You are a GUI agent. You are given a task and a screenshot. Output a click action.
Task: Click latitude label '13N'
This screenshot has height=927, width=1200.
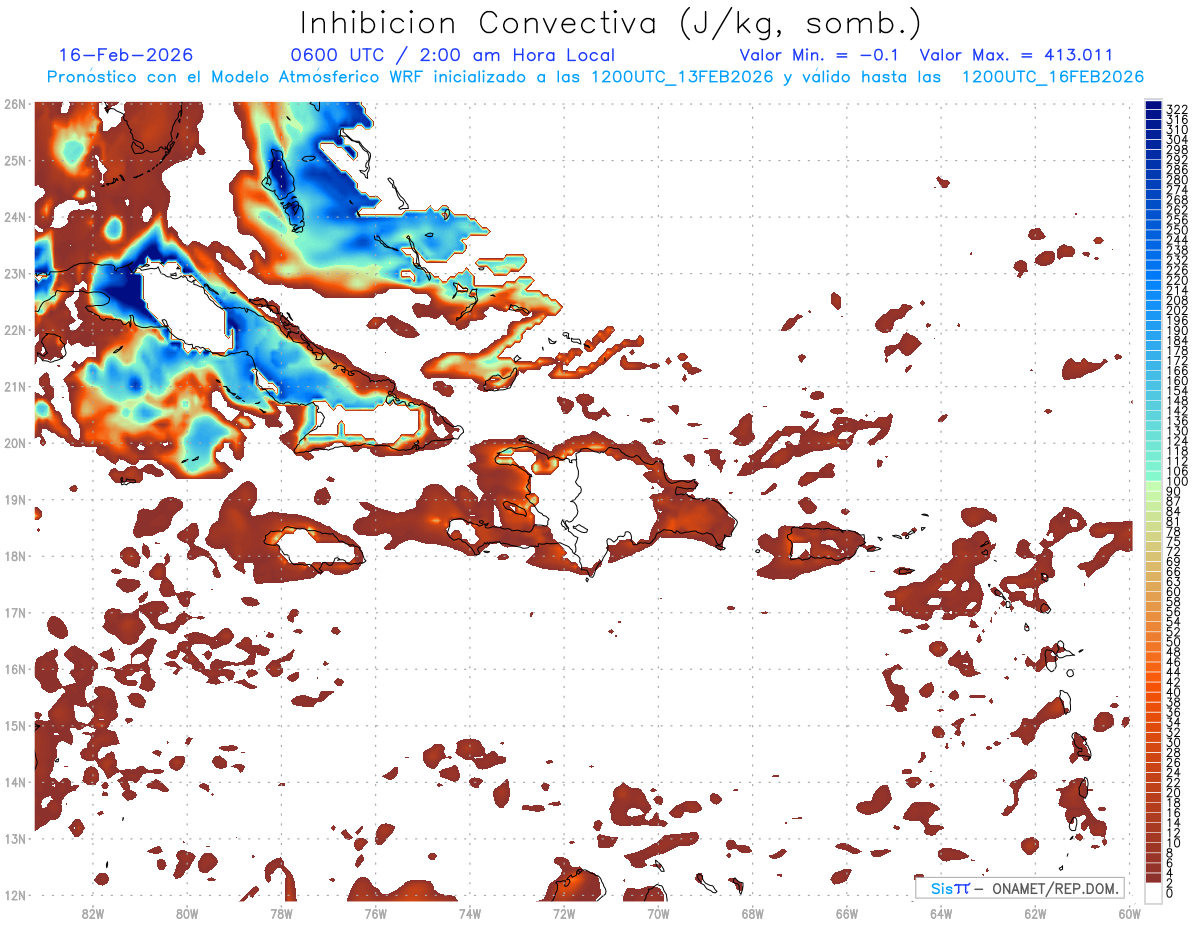pyautogui.click(x=15, y=838)
